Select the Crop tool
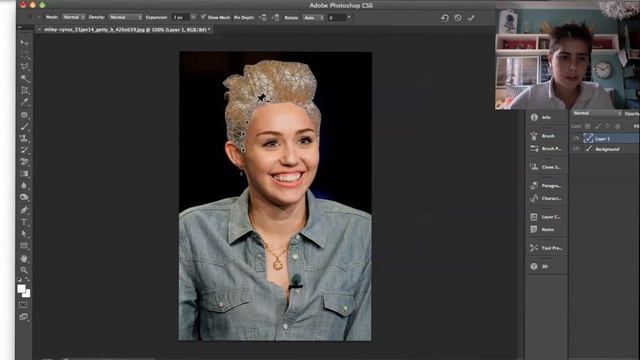 pos(24,90)
